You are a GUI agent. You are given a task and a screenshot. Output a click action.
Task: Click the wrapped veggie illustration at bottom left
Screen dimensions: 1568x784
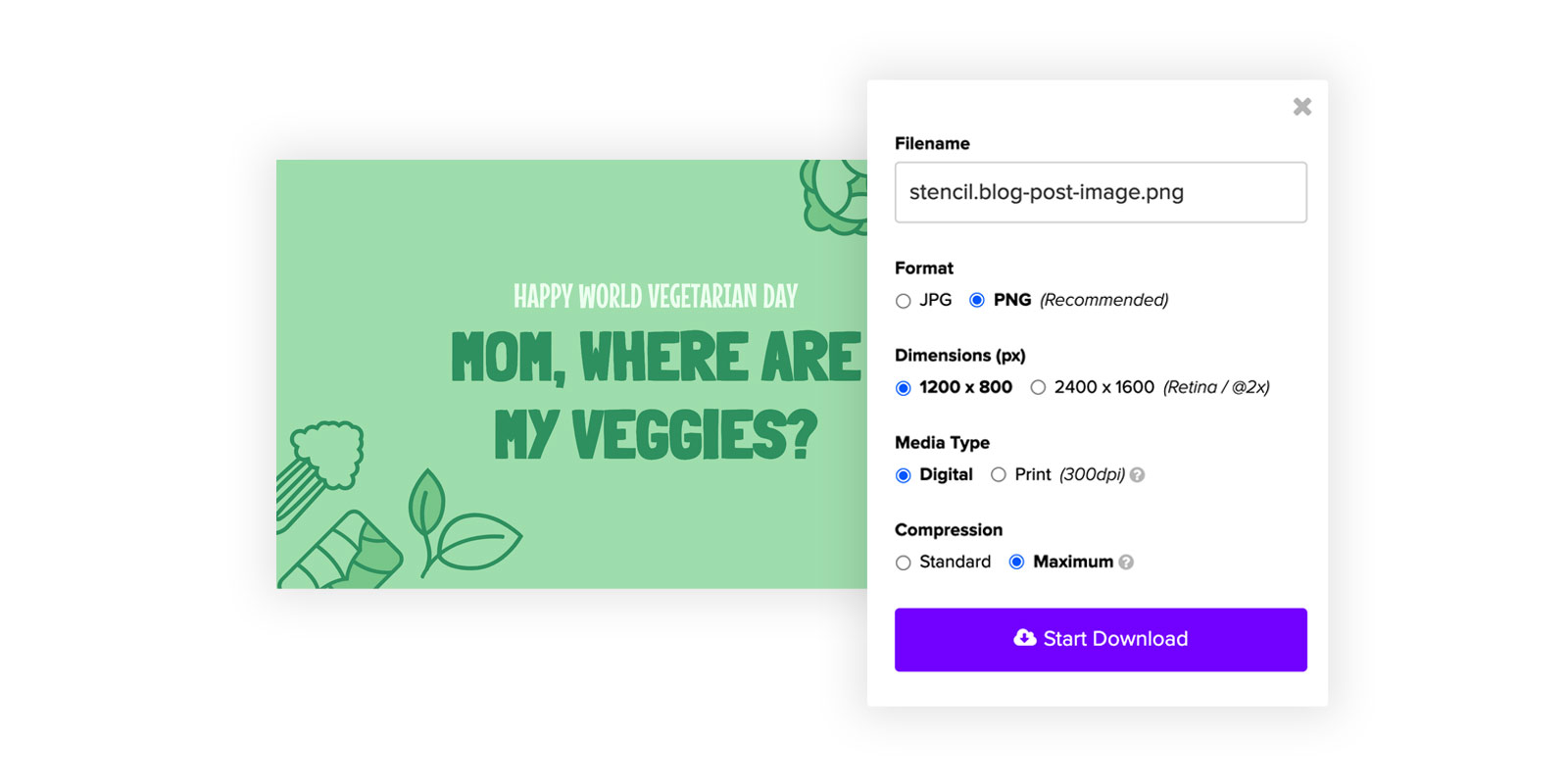(348, 554)
